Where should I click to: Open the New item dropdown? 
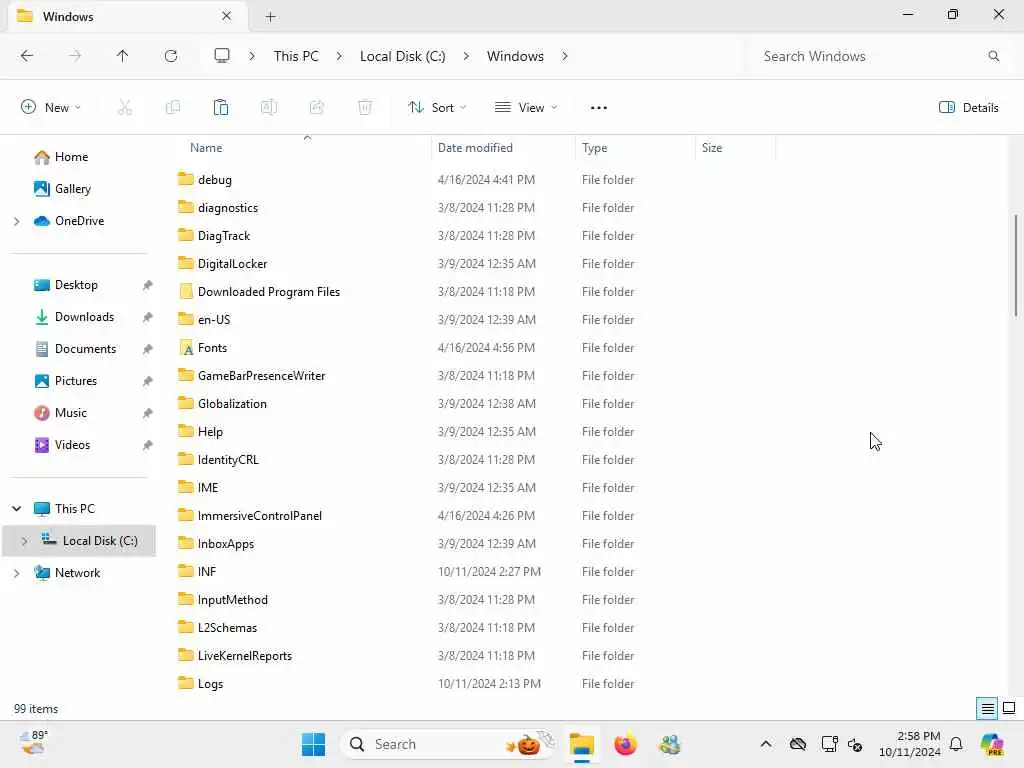[51, 108]
